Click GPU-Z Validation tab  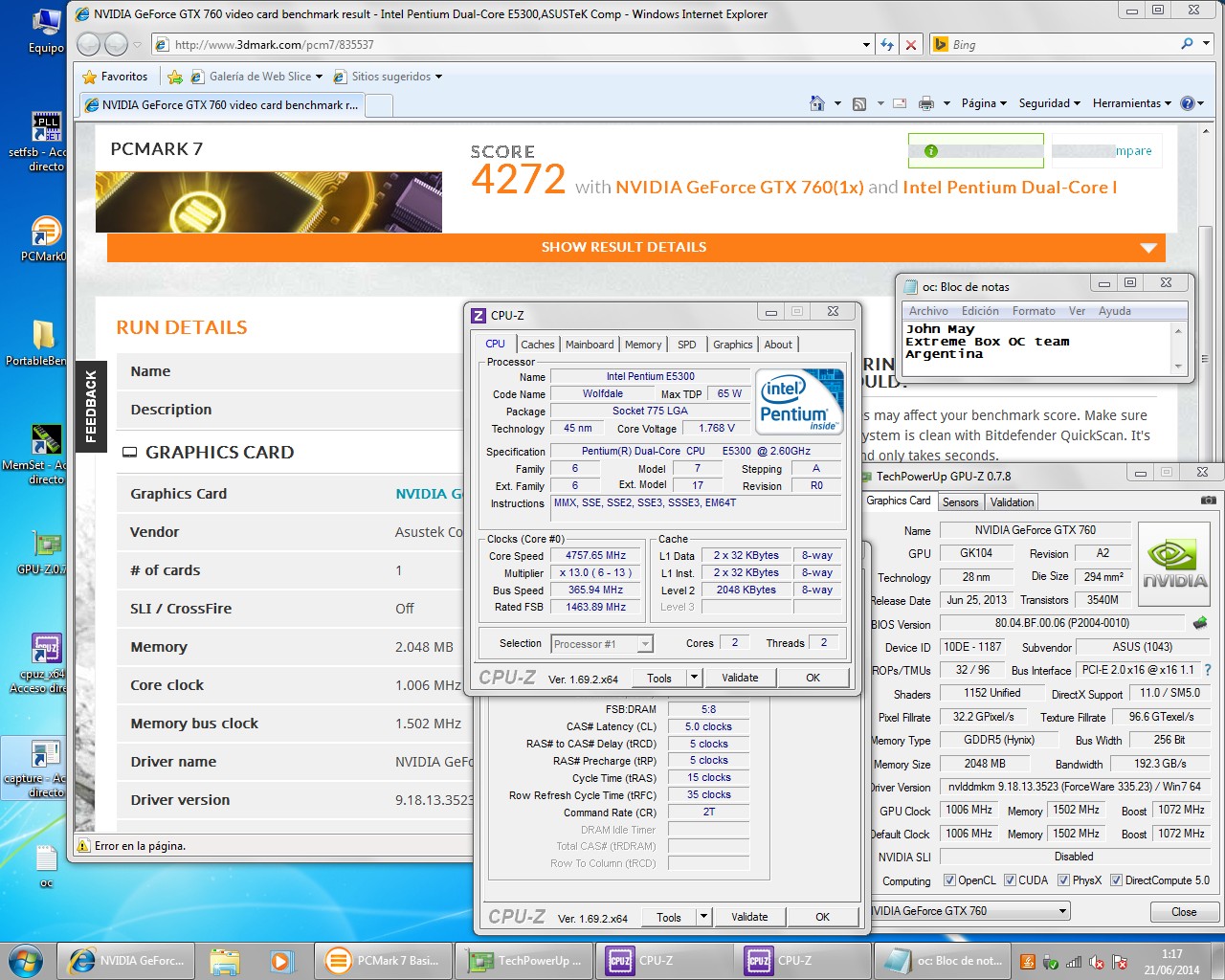coord(1012,502)
